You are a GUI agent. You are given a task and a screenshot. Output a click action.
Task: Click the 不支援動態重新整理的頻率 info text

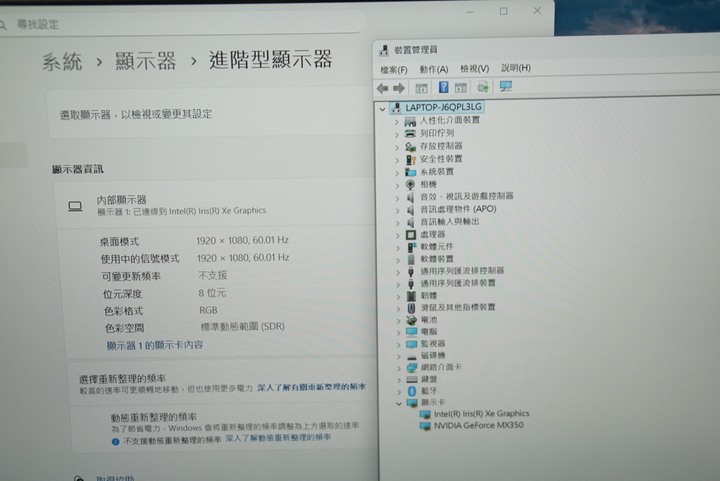coord(172,440)
